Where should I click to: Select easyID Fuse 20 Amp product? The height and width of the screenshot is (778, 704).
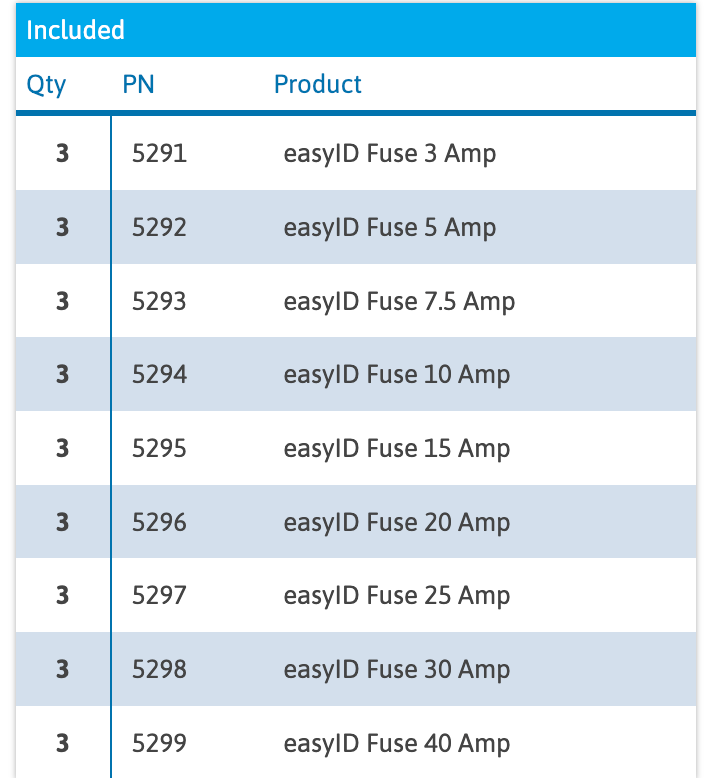click(396, 523)
